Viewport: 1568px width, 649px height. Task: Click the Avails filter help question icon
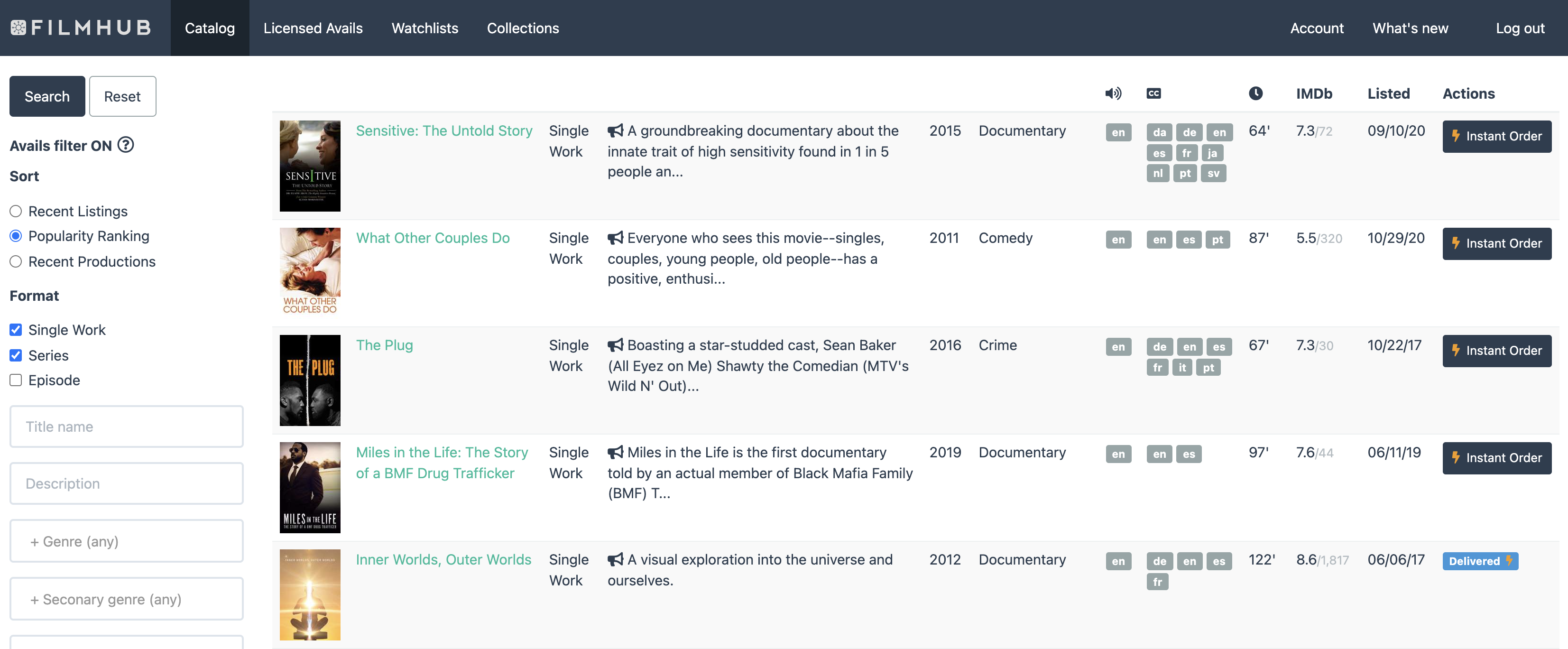pos(125,145)
